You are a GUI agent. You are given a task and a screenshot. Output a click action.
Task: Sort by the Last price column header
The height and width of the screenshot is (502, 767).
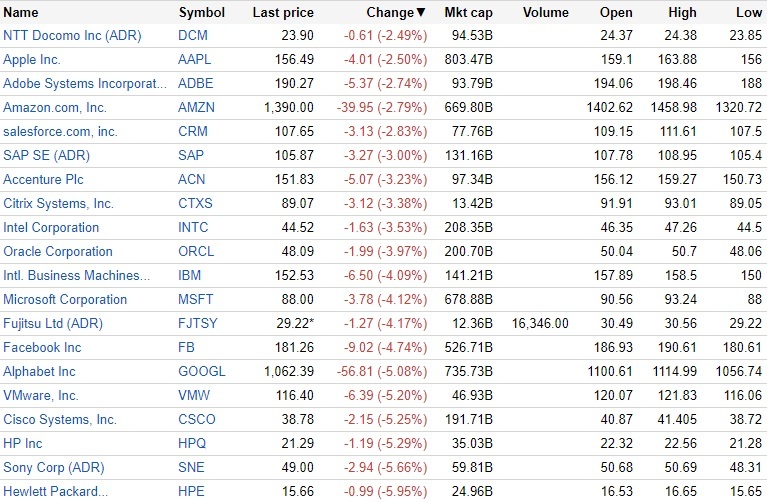click(283, 13)
